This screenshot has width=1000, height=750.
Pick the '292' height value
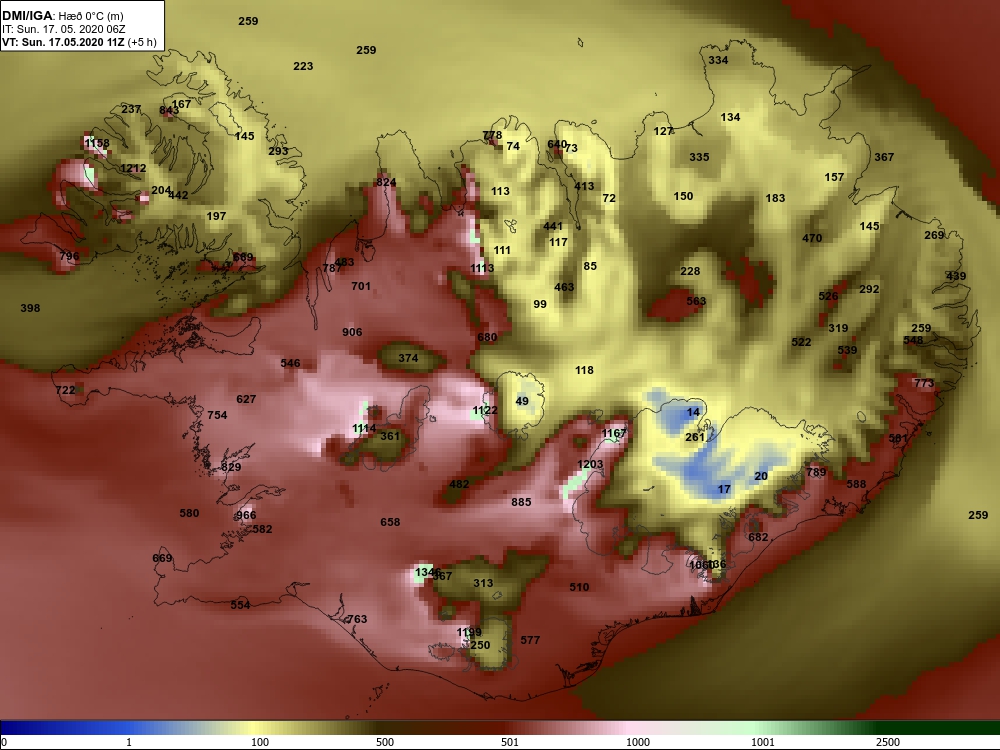point(869,289)
